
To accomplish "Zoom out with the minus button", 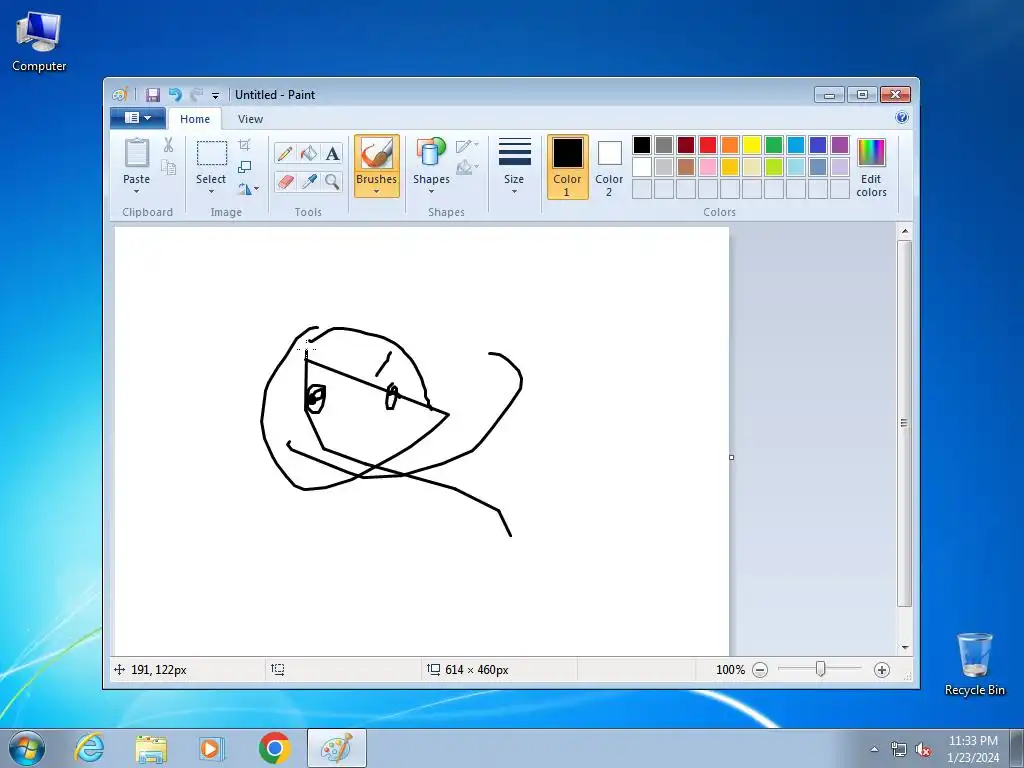I will click(760, 669).
